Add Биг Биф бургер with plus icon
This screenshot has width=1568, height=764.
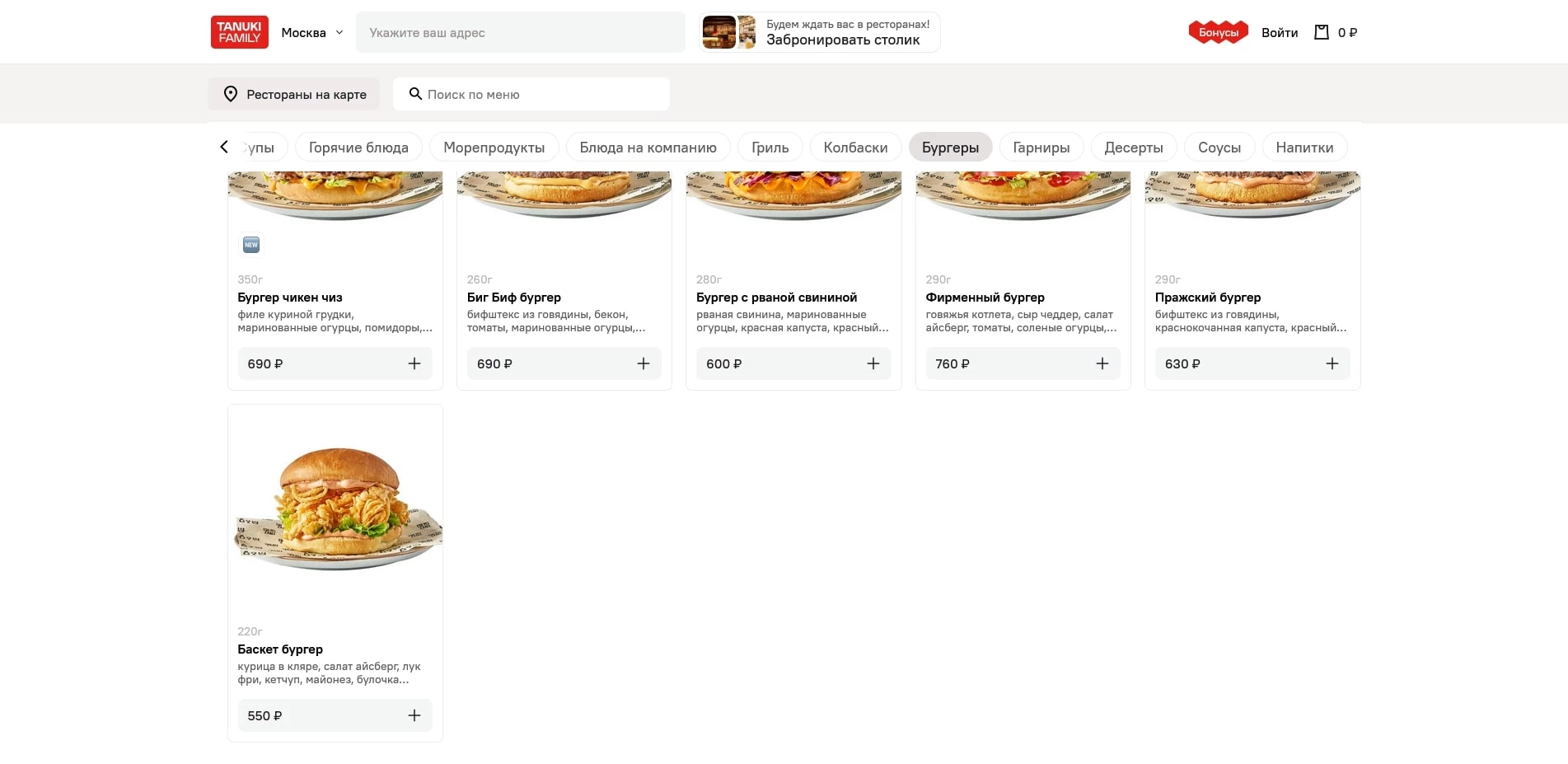[643, 363]
